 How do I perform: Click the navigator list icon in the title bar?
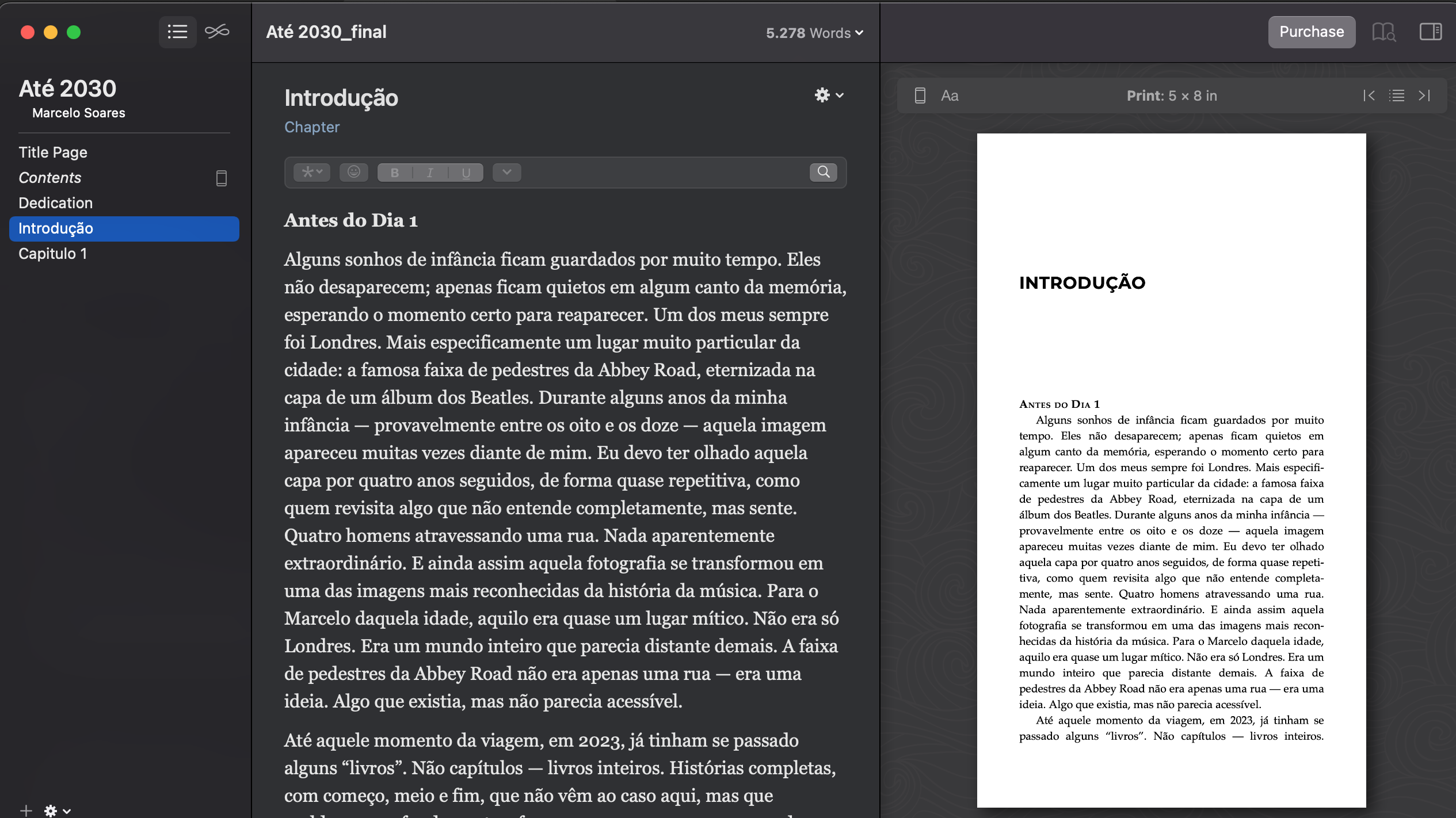point(177,32)
